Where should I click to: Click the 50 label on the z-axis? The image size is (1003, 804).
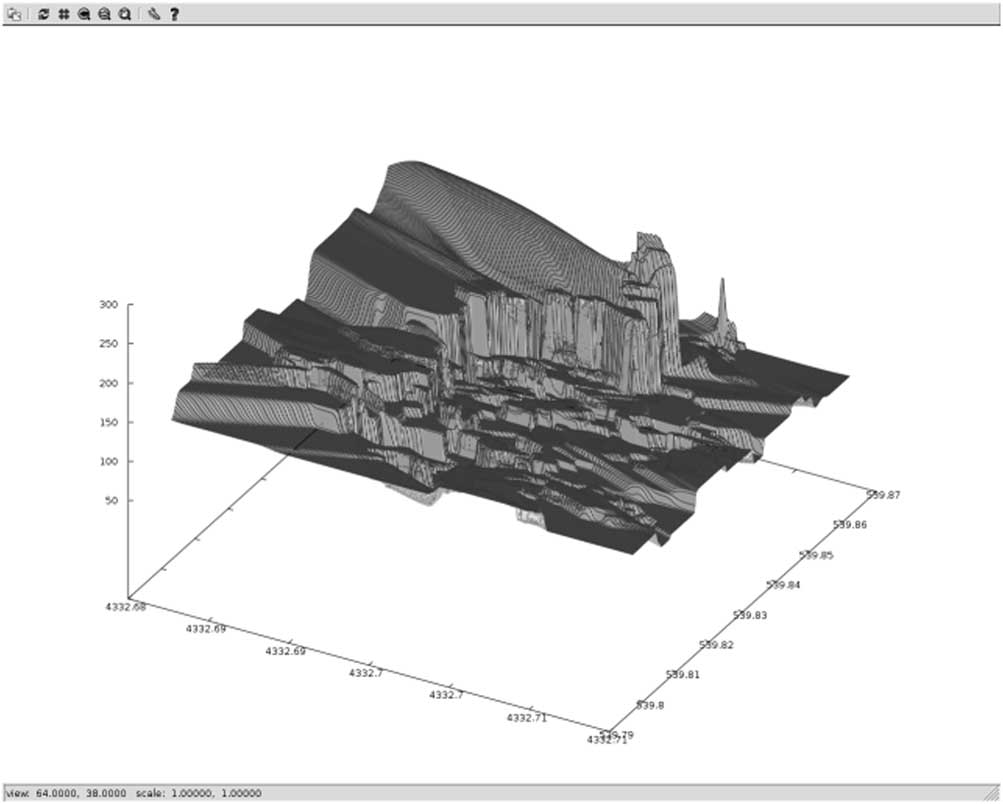[110, 501]
